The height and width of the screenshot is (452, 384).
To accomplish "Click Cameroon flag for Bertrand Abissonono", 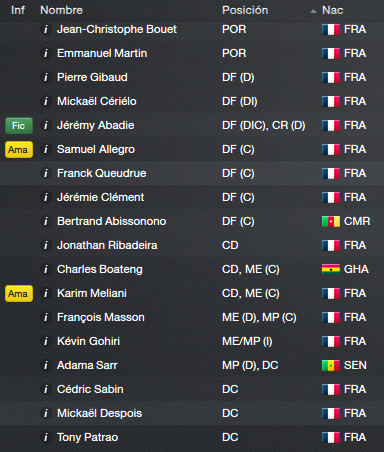I will 331,221.
